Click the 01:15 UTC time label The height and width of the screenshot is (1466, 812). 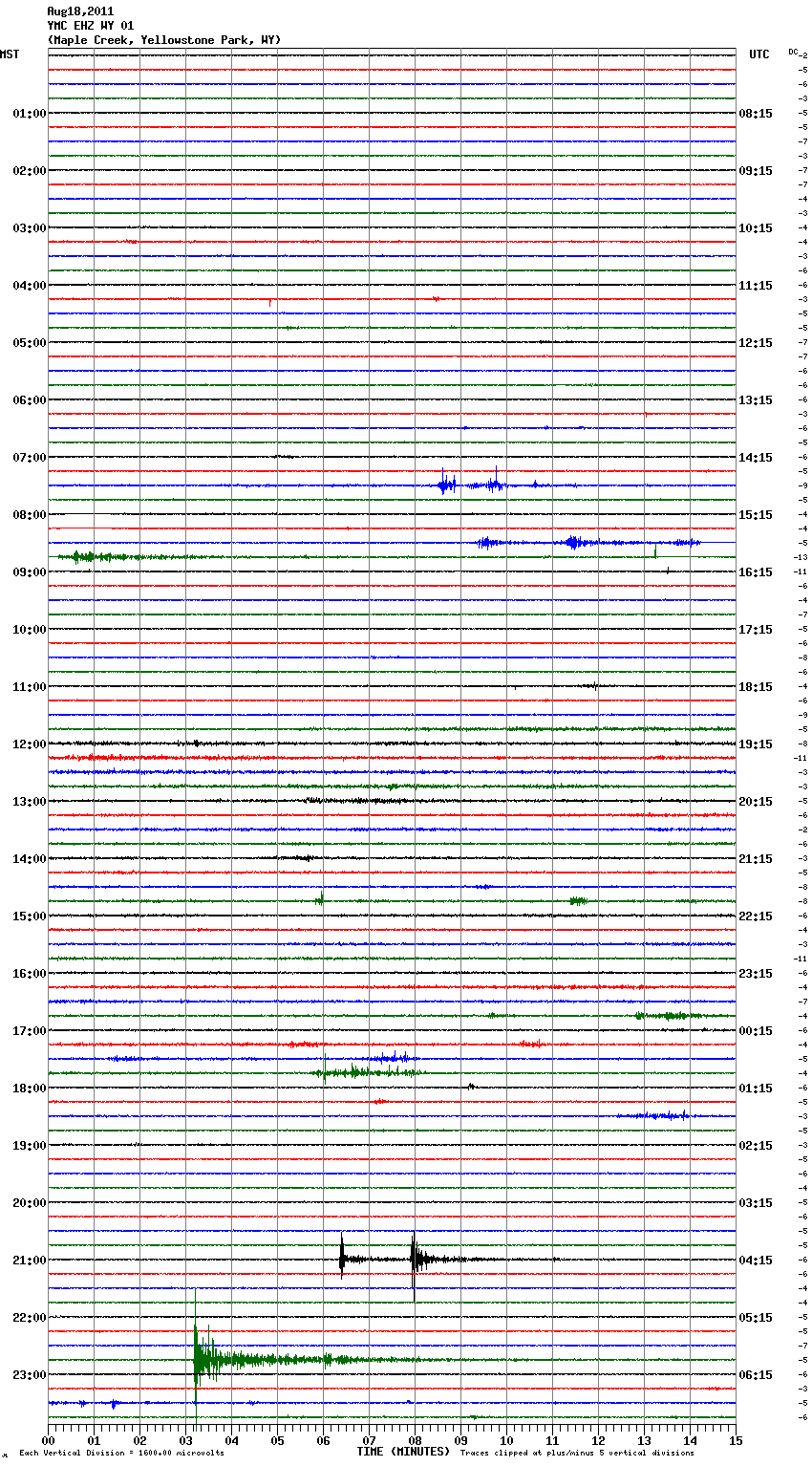pos(756,1089)
